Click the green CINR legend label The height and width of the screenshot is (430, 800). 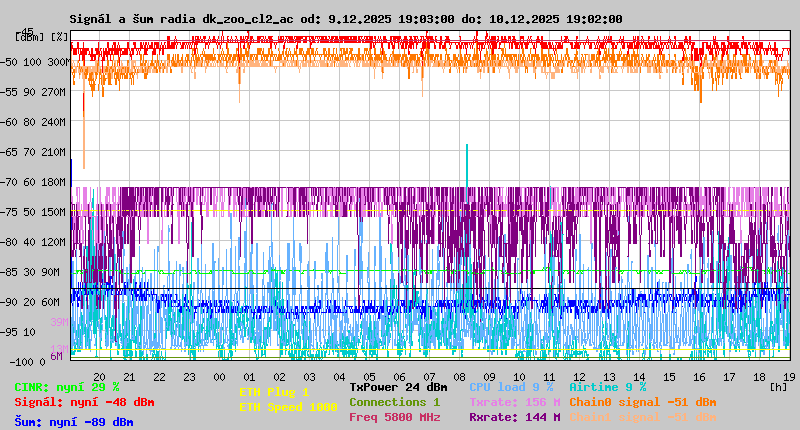click(66, 387)
